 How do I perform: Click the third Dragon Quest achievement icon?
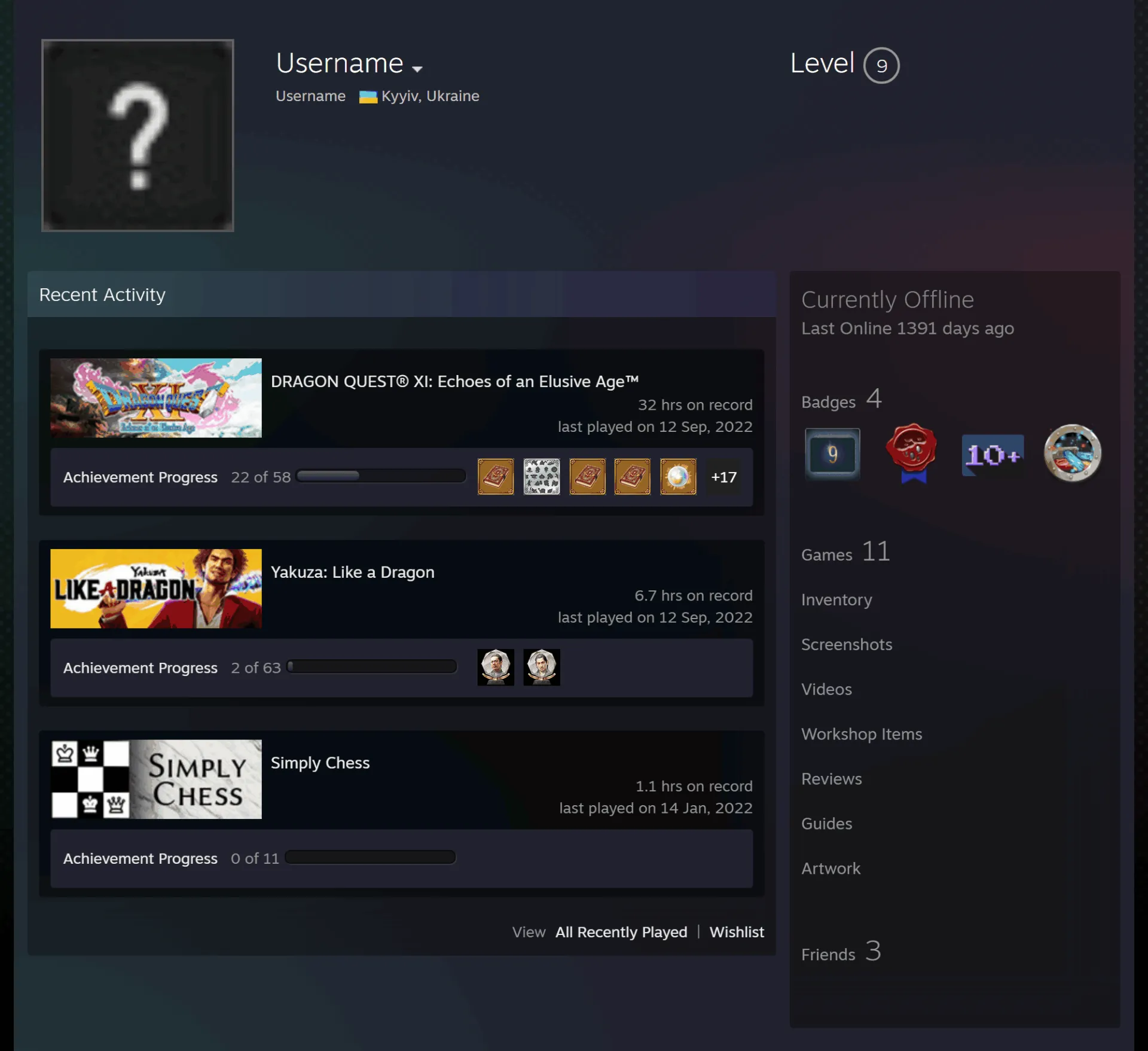pyautogui.click(x=587, y=477)
